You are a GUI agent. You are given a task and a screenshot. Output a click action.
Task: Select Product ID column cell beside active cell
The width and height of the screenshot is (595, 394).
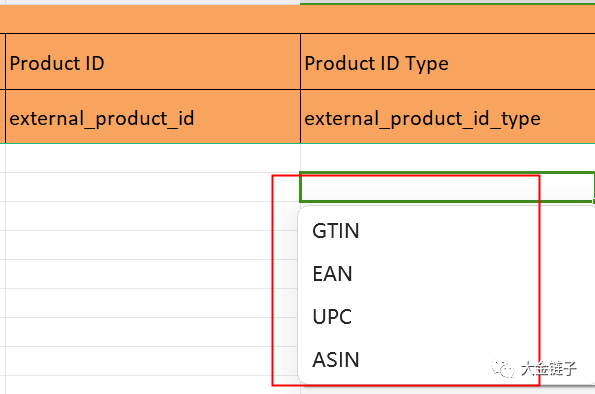click(x=153, y=187)
